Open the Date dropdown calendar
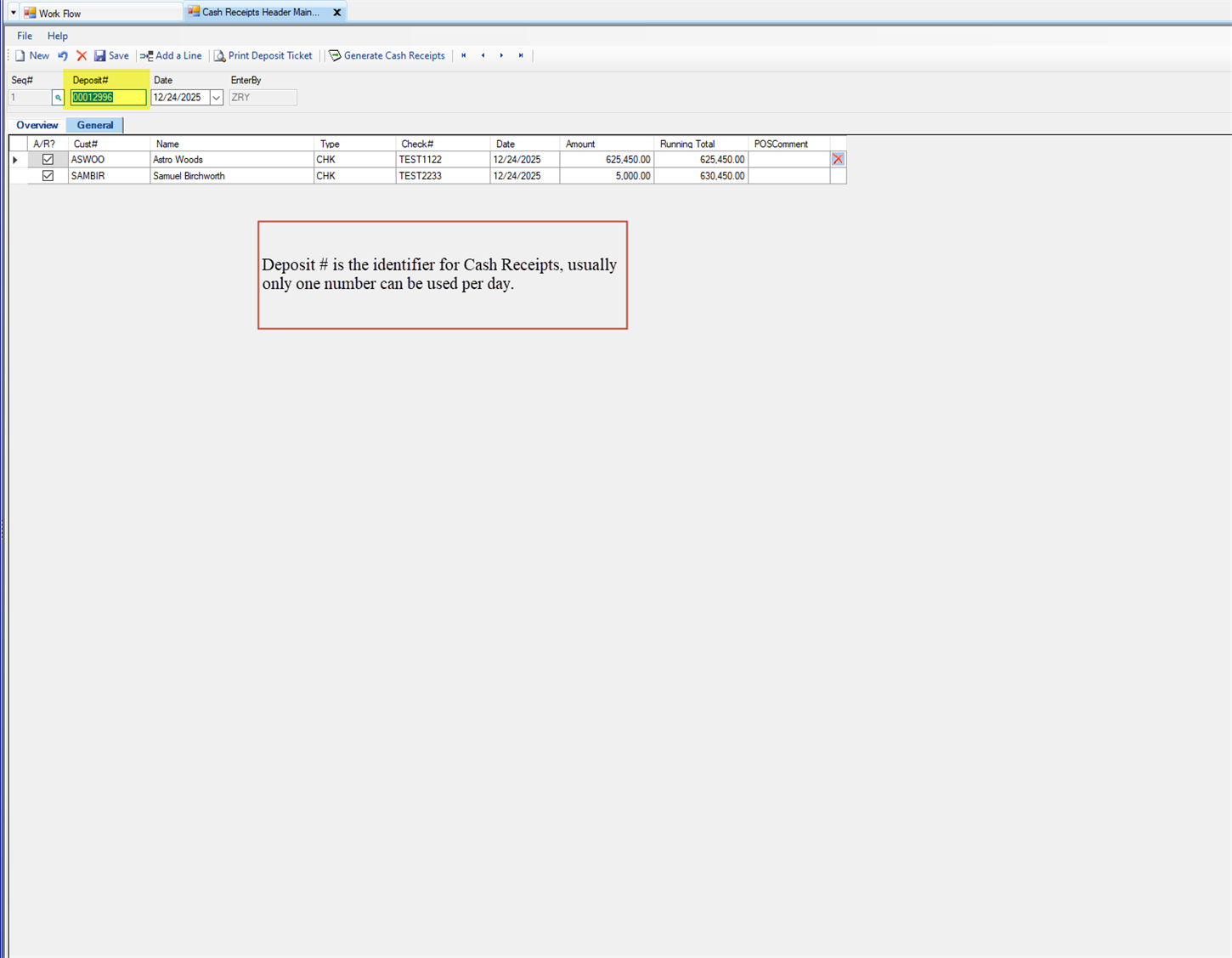The height and width of the screenshot is (958, 1232). click(217, 97)
